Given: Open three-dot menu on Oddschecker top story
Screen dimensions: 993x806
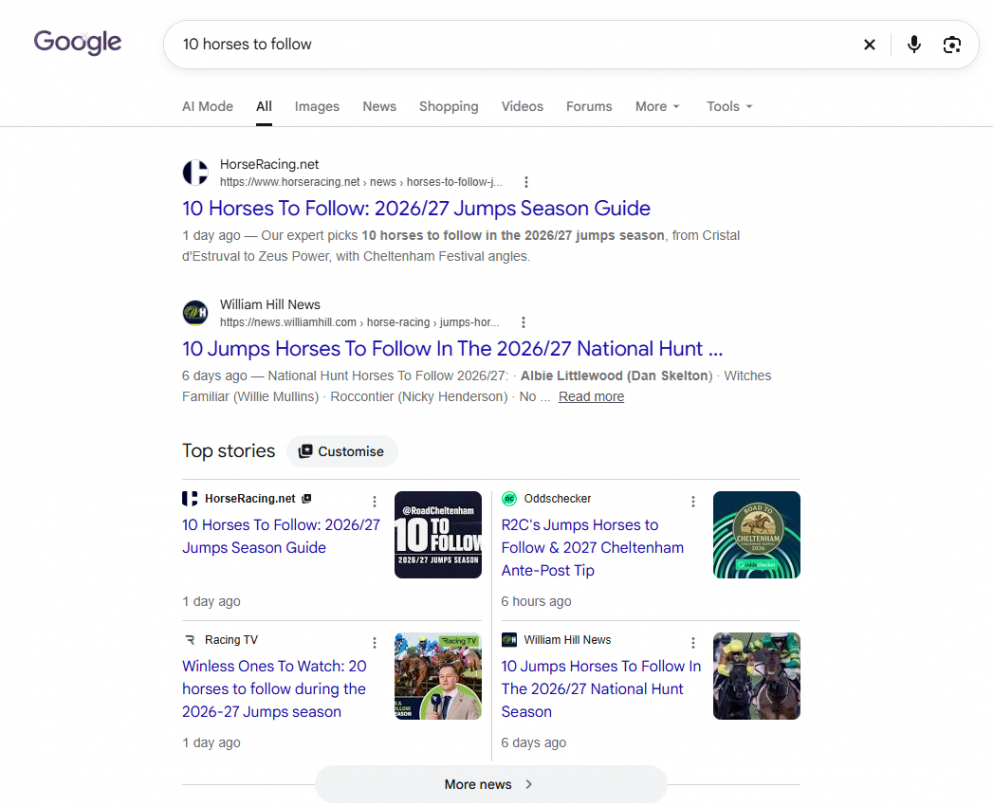Looking at the screenshot, I should [x=693, y=501].
